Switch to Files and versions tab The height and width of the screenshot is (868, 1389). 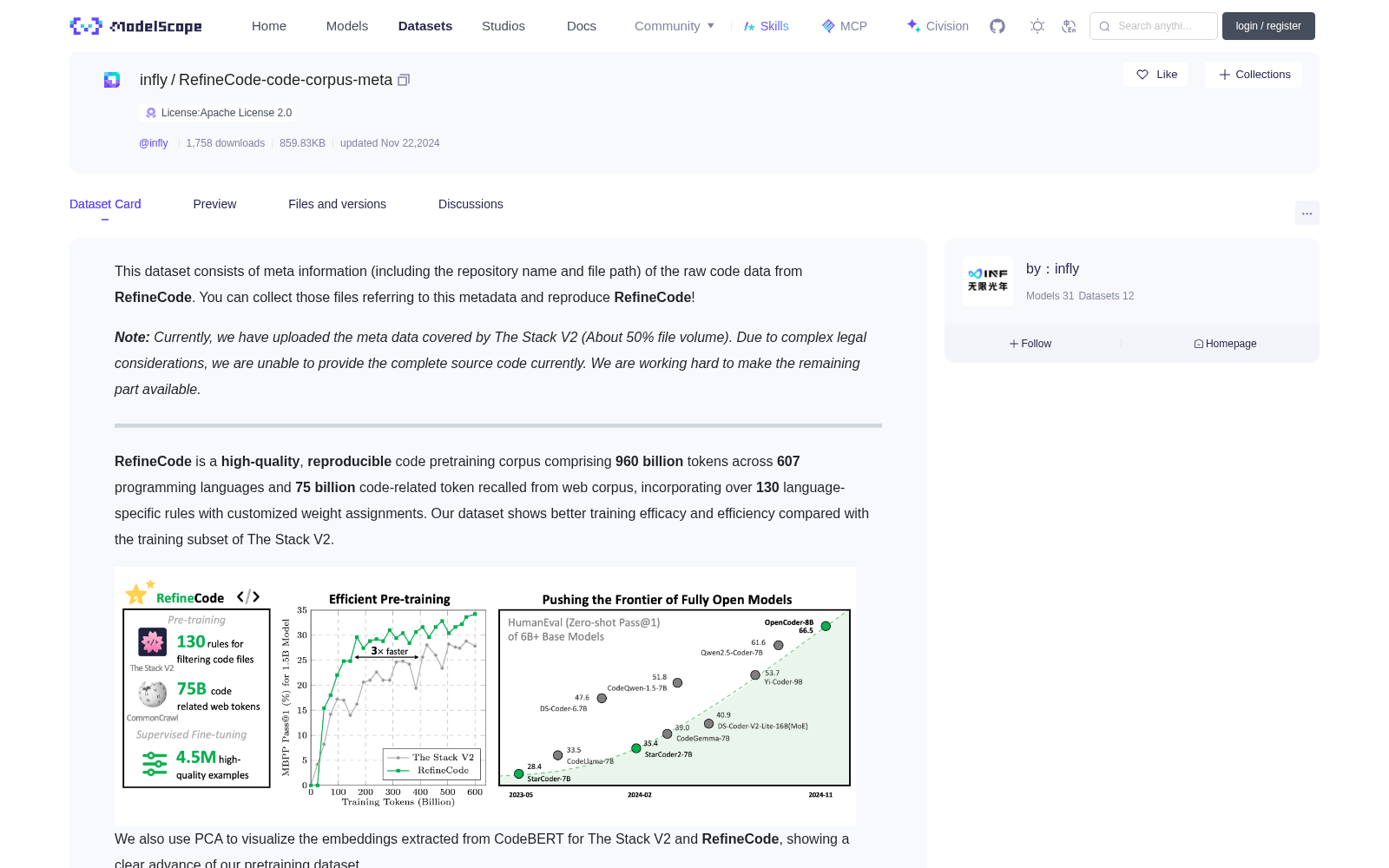tap(337, 204)
